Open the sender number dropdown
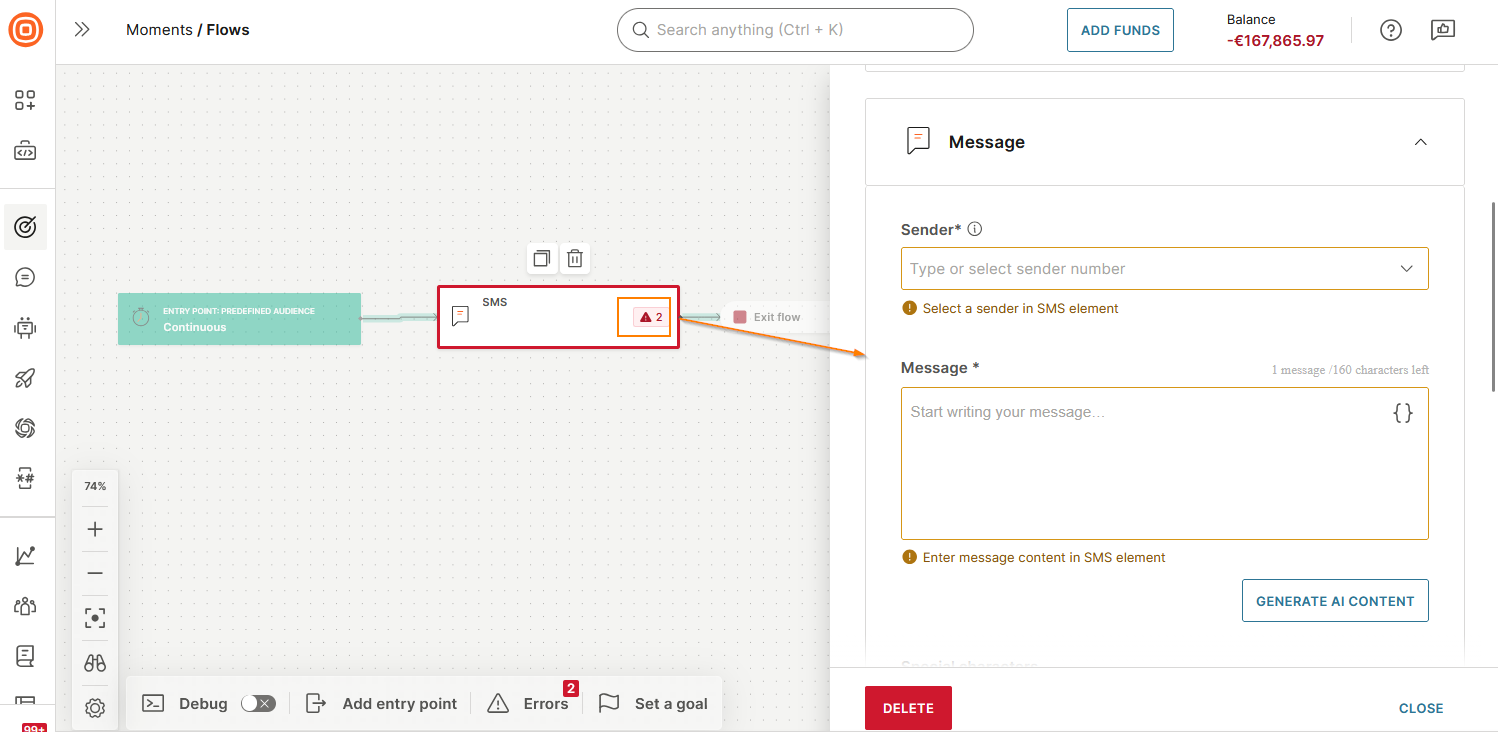The height and width of the screenshot is (732, 1498). pyautogui.click(x=1165, y=268)
